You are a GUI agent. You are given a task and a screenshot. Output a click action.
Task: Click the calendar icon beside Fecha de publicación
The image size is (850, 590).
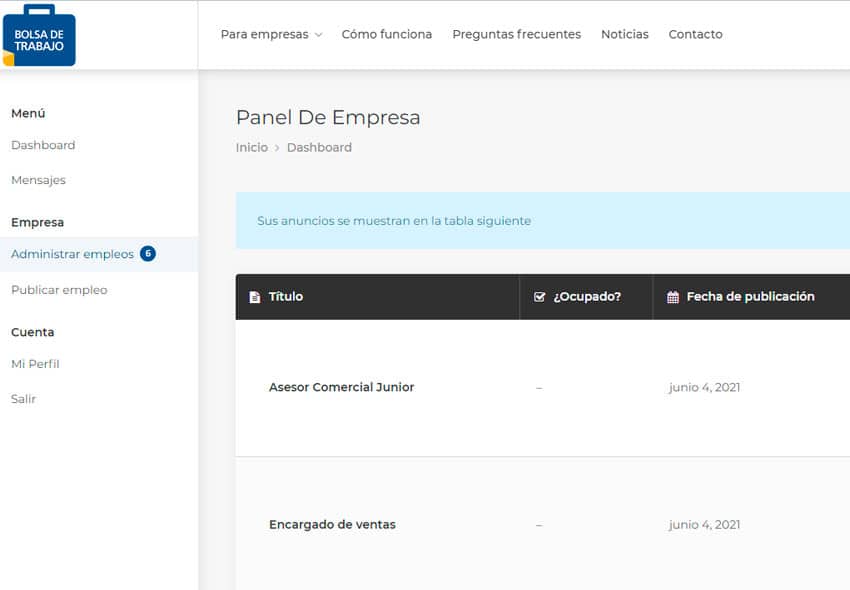(x=673, y=297)
